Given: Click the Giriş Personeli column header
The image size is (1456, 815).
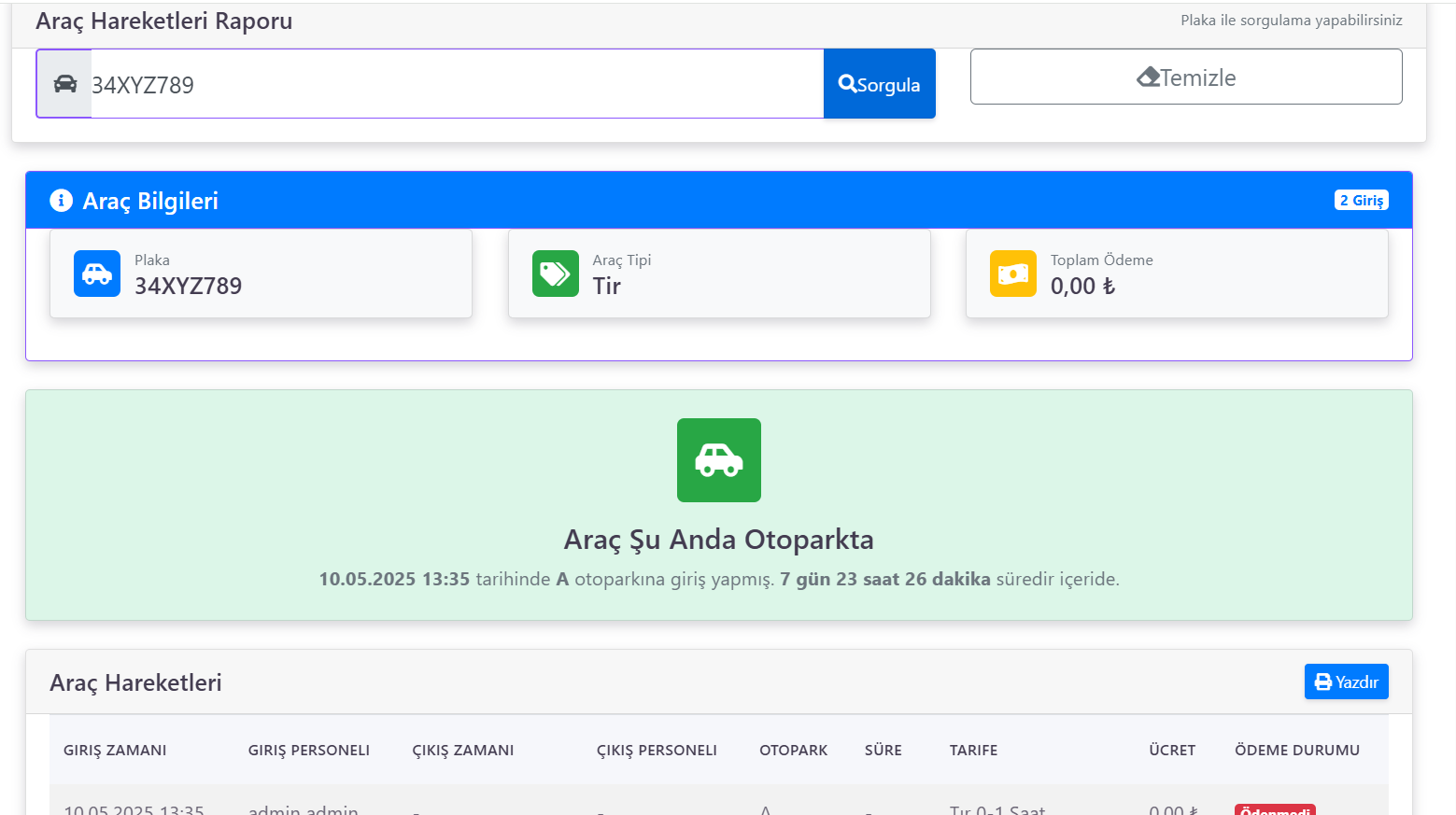Looking at the screenshot, I should 308,751.
